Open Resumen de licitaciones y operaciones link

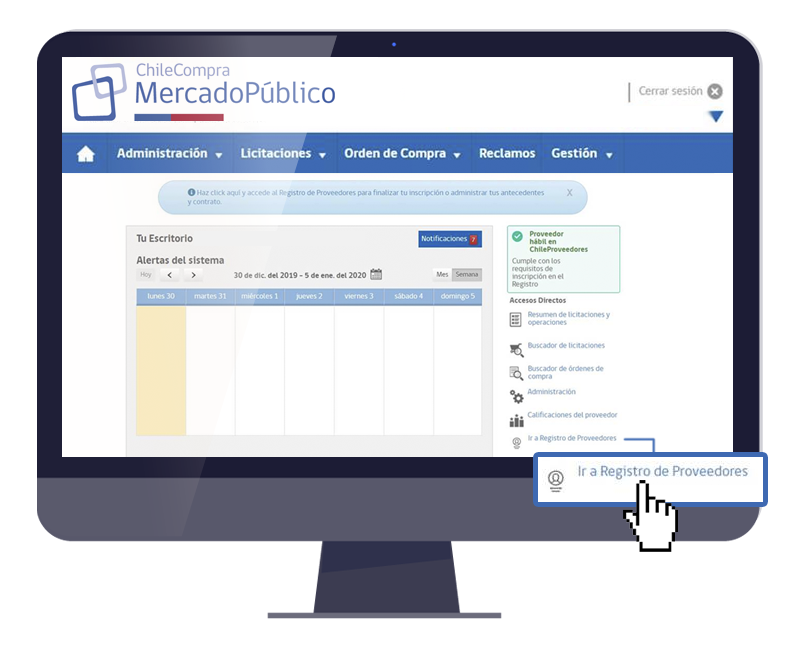pyautogui.click(x=568, y=318)
